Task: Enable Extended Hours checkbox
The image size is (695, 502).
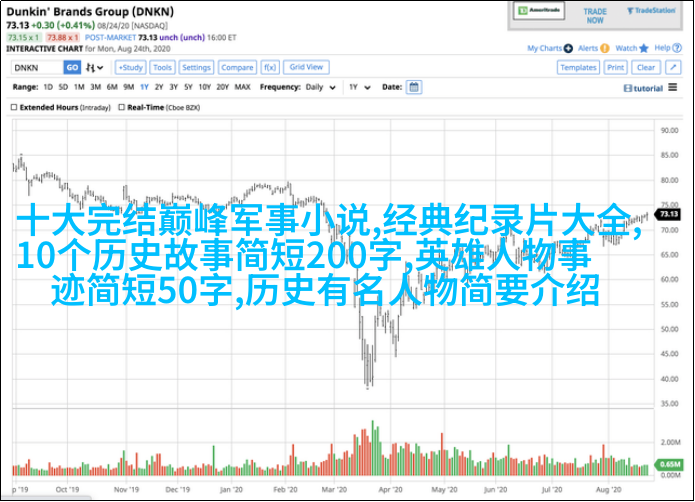Action: point(14,107)
